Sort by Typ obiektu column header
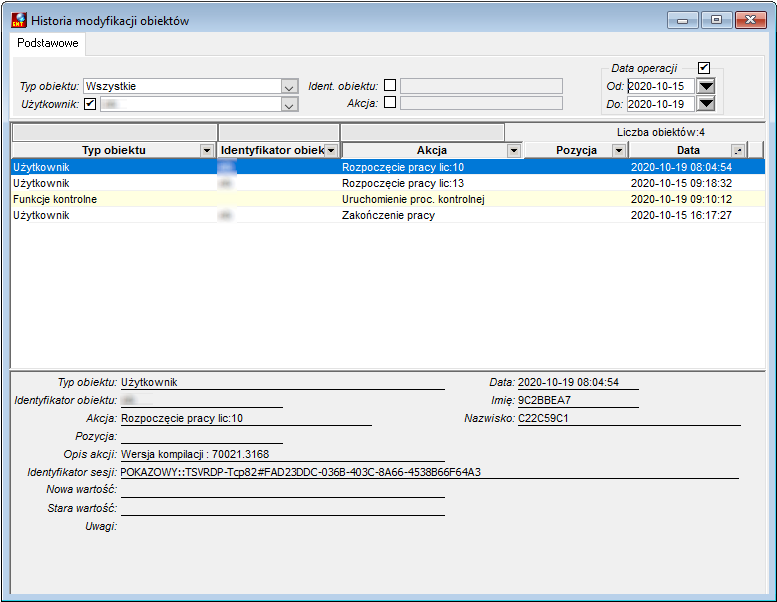The height and width of the screenshot is (602, 777). click(x=113, y=150)
